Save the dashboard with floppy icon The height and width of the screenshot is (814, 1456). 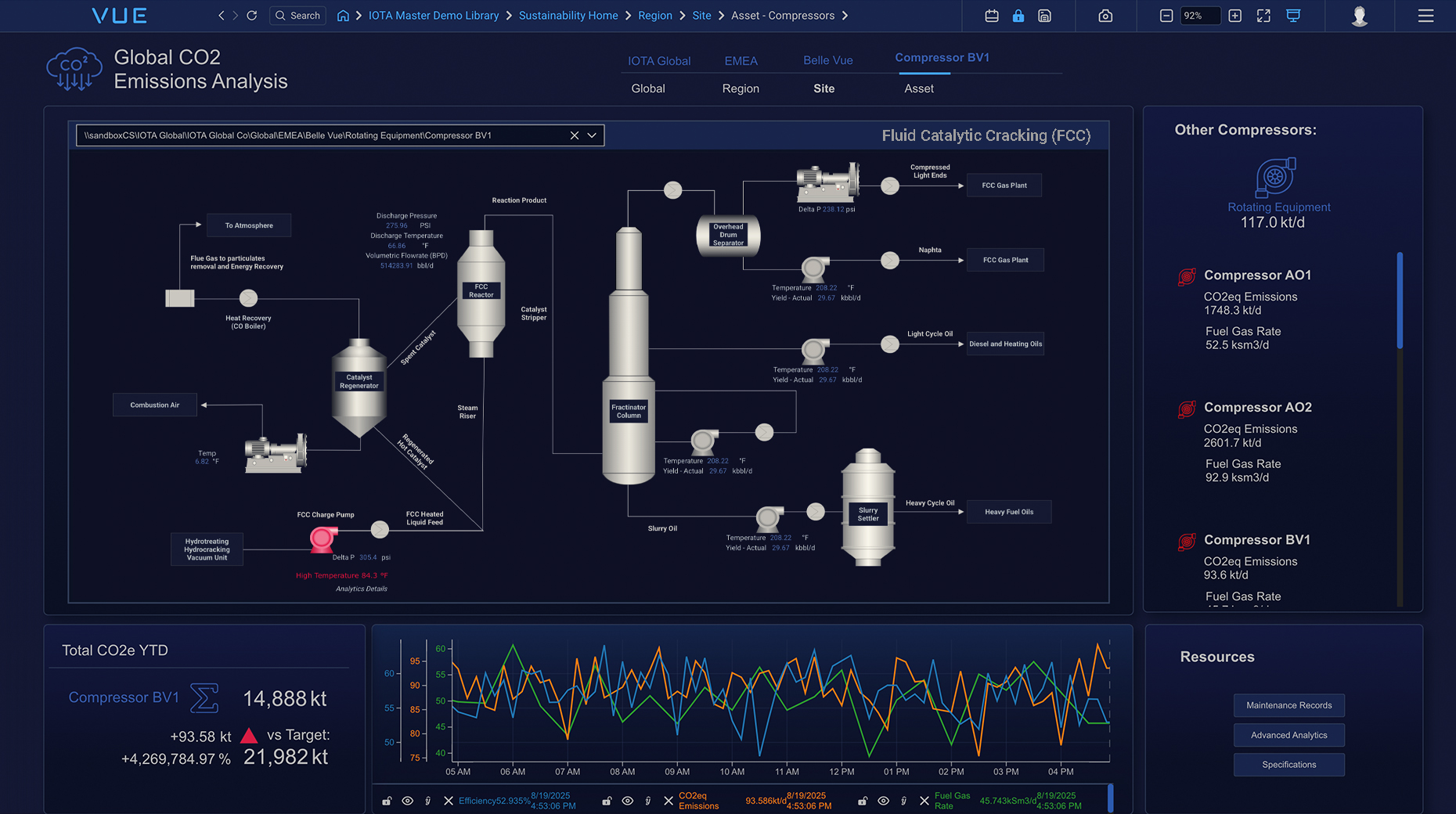(1045, 16)
